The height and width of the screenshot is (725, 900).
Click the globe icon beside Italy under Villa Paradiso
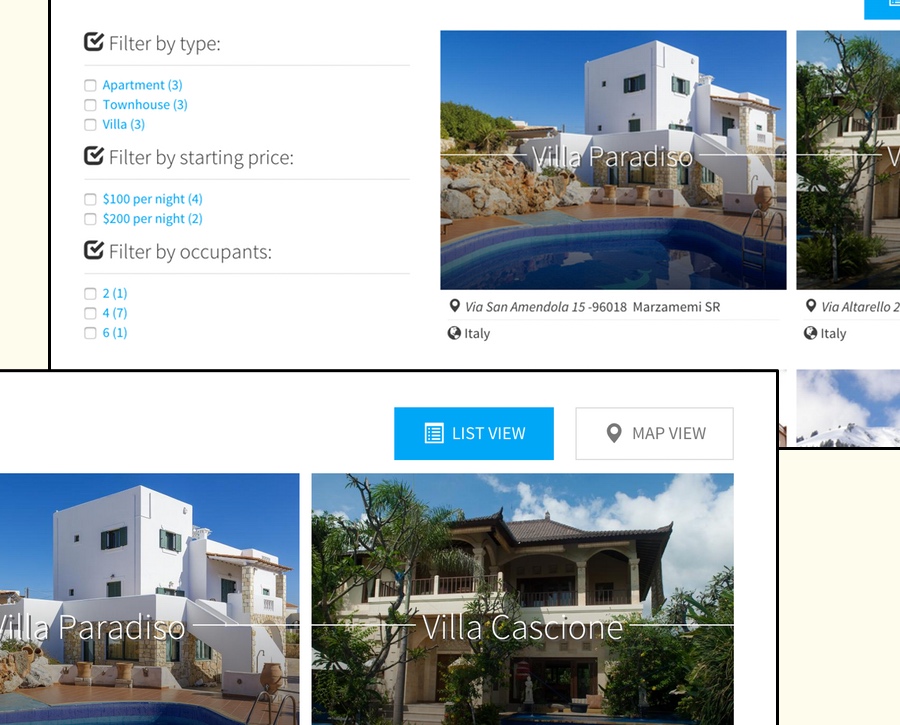pyautogui.click(x=454, y=333)
